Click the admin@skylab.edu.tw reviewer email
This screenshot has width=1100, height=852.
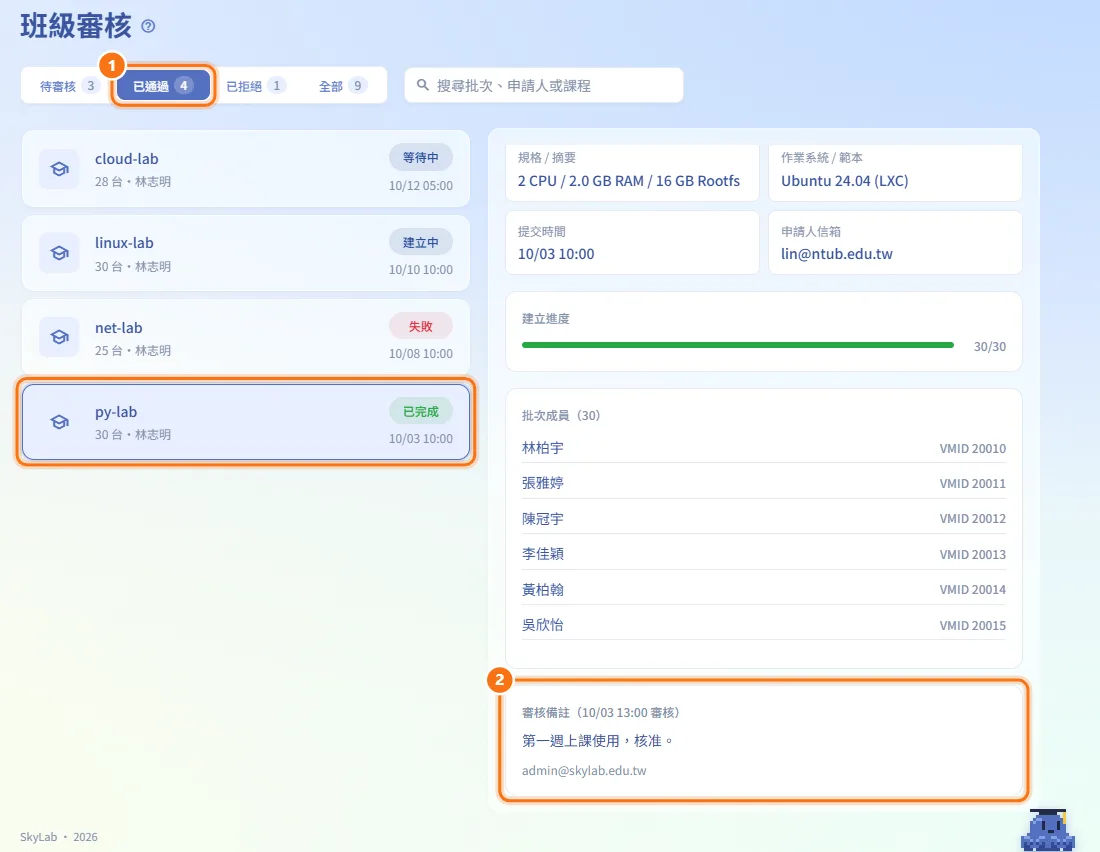coord(584,771)
